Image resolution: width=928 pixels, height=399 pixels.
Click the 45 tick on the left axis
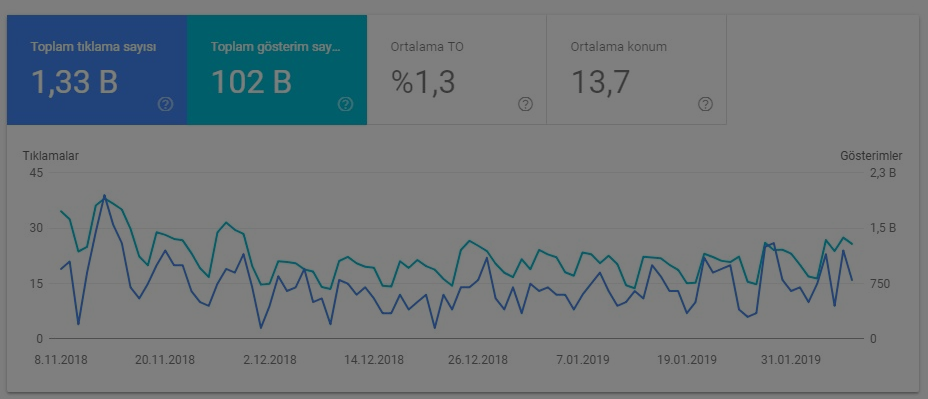coord(36,173)
